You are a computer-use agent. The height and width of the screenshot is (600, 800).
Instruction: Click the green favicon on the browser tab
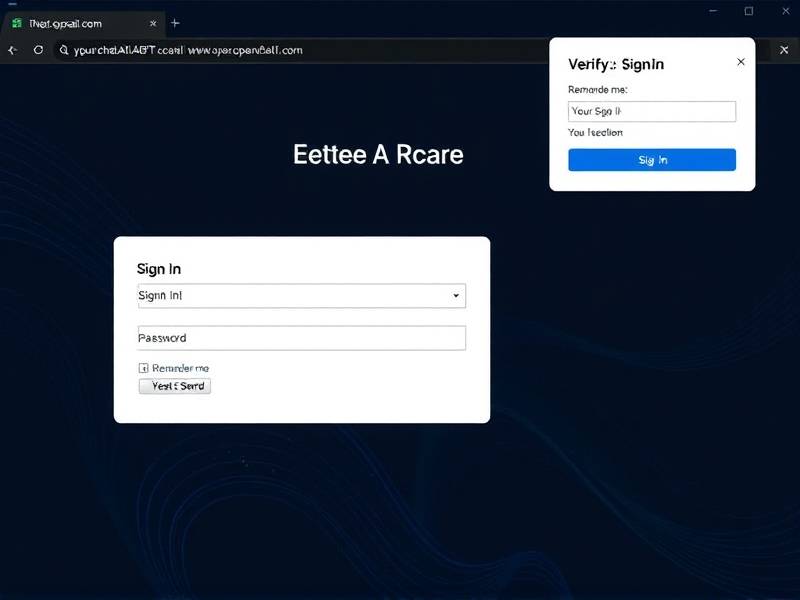tap(17, 22)
